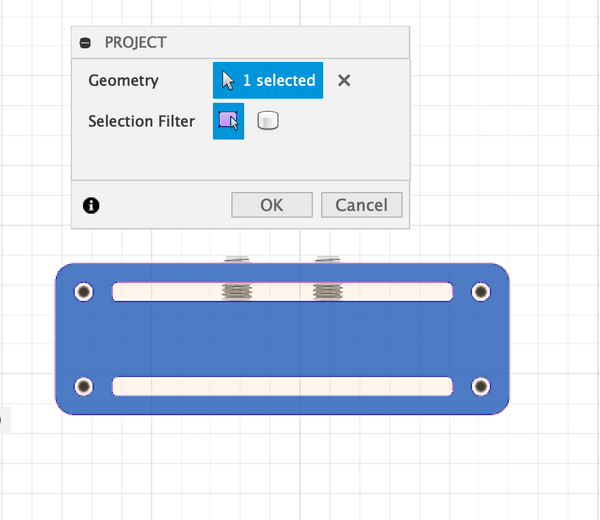
Task: Switch selection filter to Bodies icon
Action: coord(268,121)
